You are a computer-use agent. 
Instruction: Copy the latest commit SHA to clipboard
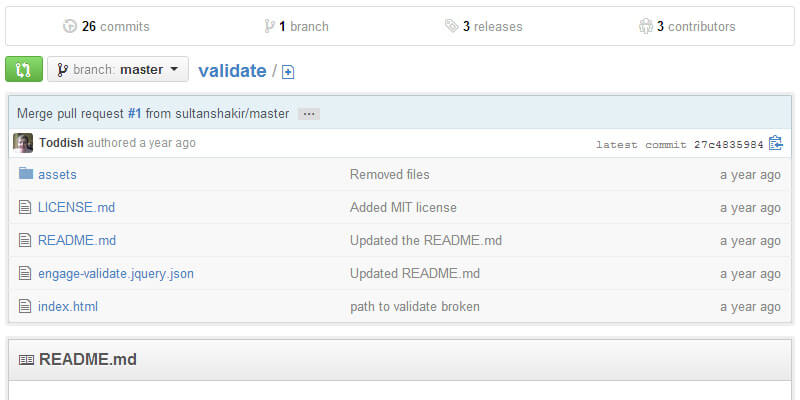point(775,144)
